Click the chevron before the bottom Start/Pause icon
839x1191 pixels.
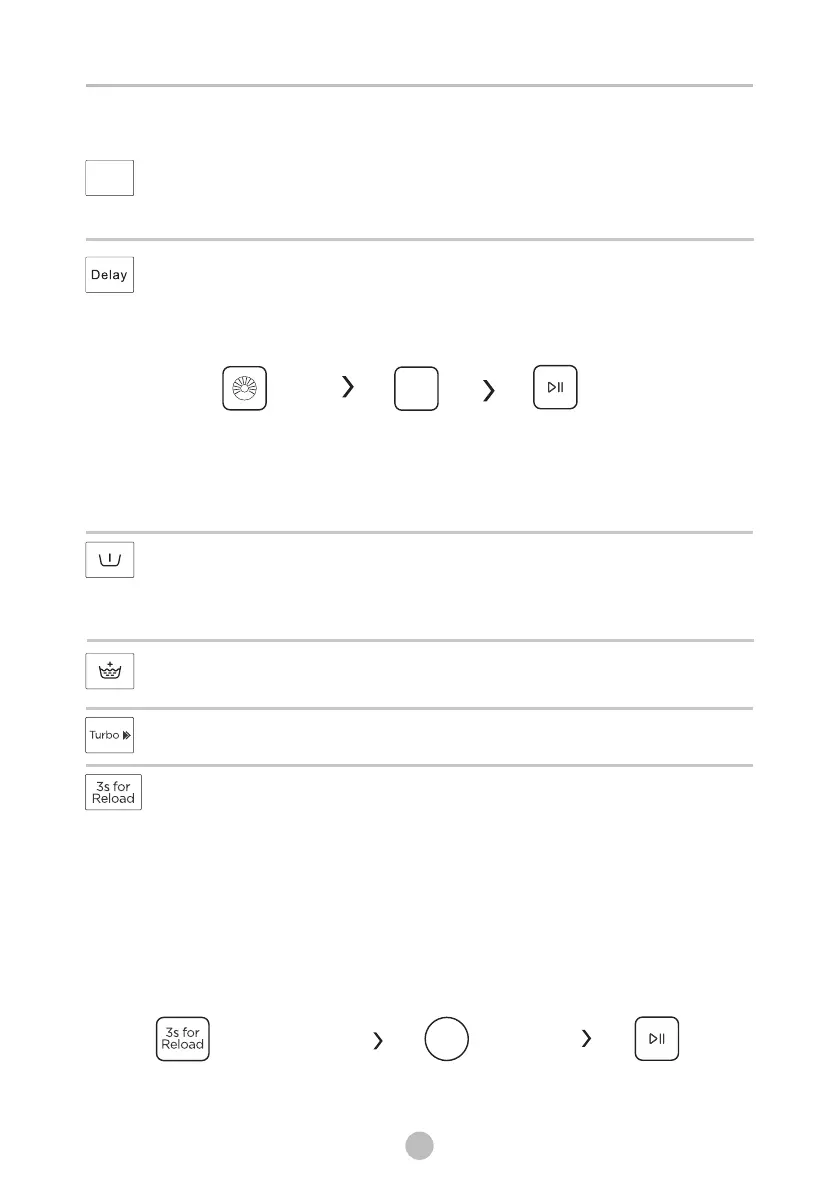(x=586, y=1038)
